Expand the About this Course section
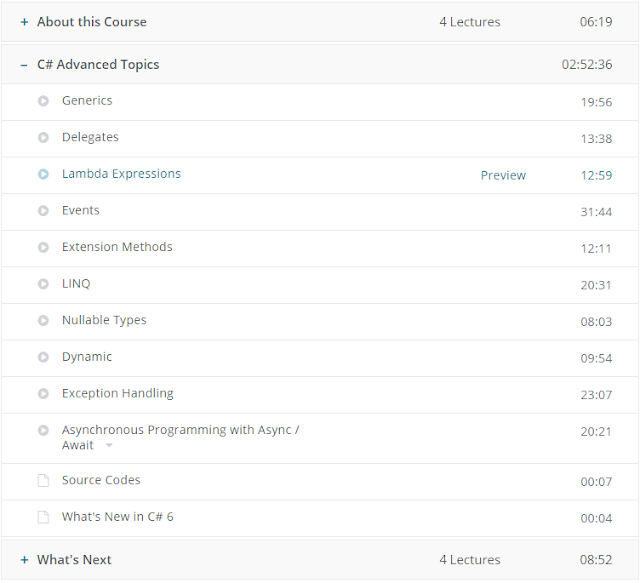640x583 pixels. pos(24,22)
